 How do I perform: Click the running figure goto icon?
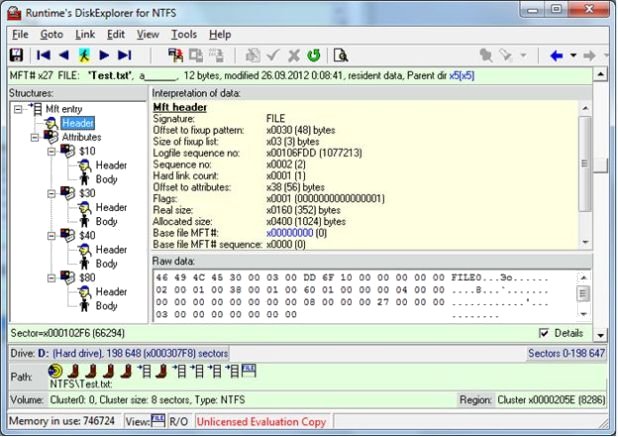(84, 56)
